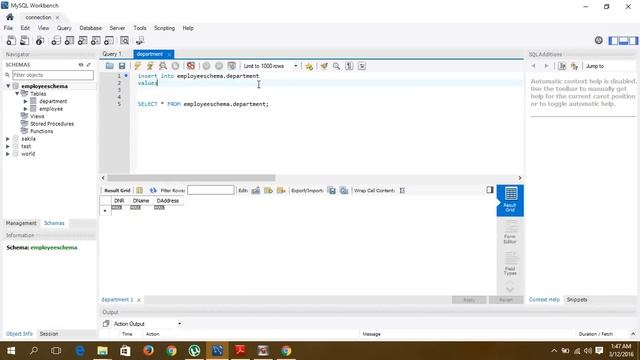Commit transaction icon in editor toolbar
Image resolution: width=640 pixels, height=360 pixels.
click(207, 66)
